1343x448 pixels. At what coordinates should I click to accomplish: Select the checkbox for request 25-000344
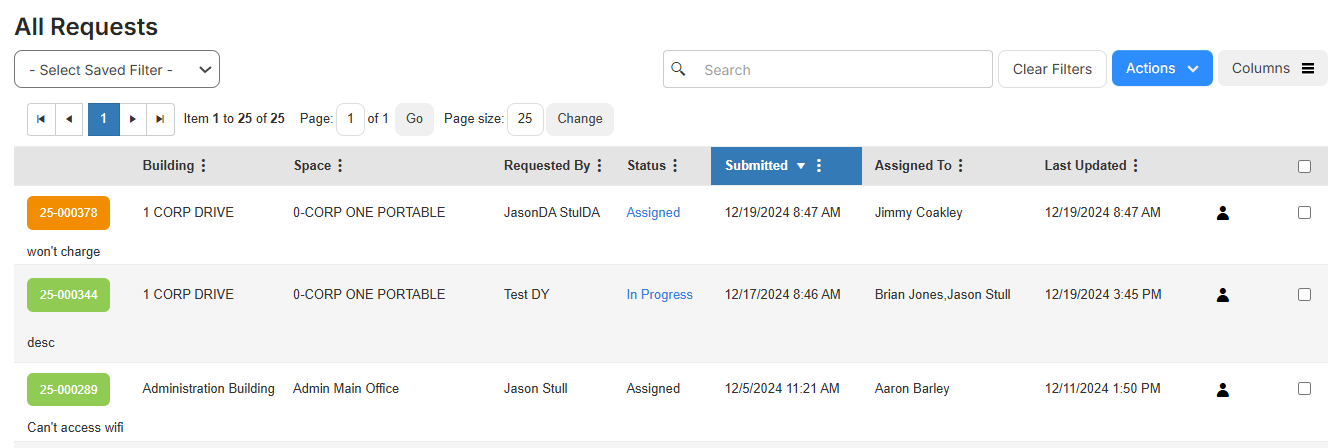coord(1304,295)
